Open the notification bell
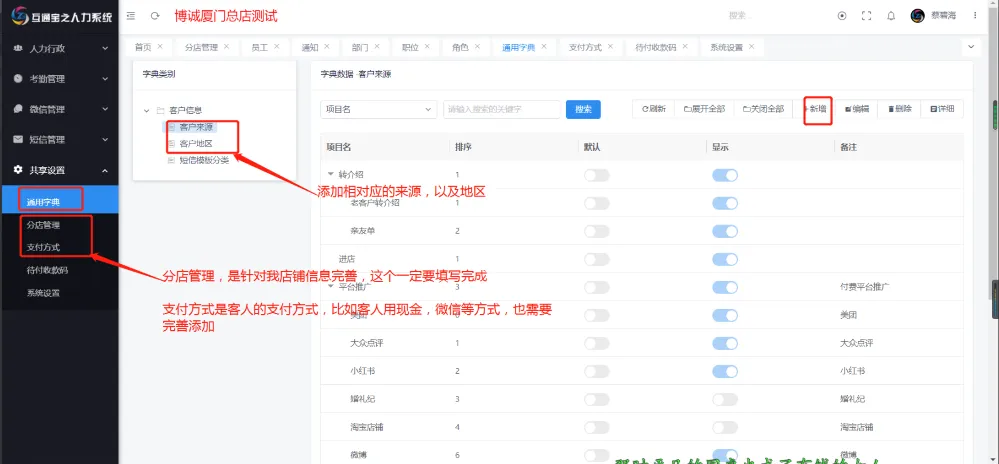 point(890,16)
